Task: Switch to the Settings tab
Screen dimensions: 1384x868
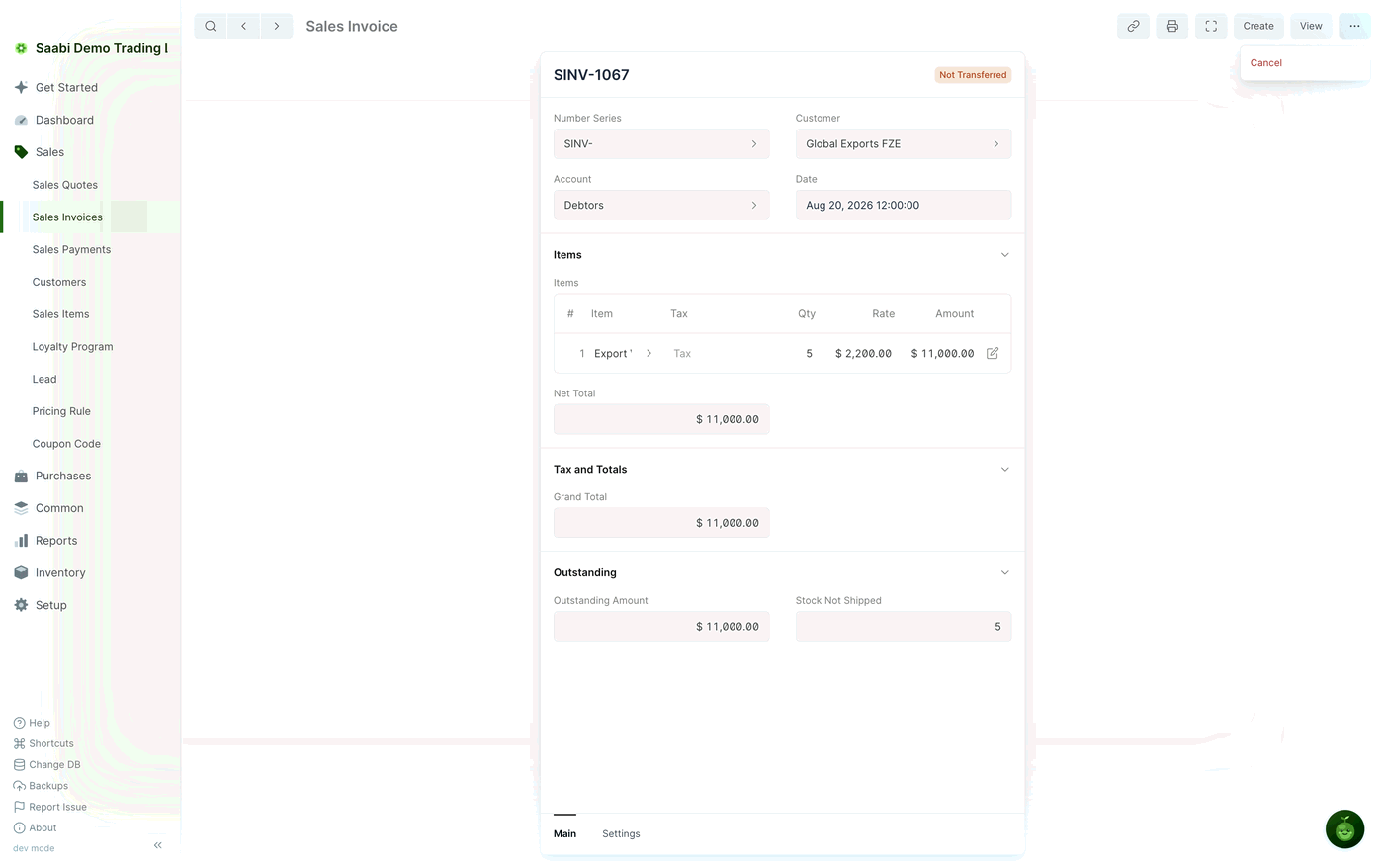Action: [621, 834]
